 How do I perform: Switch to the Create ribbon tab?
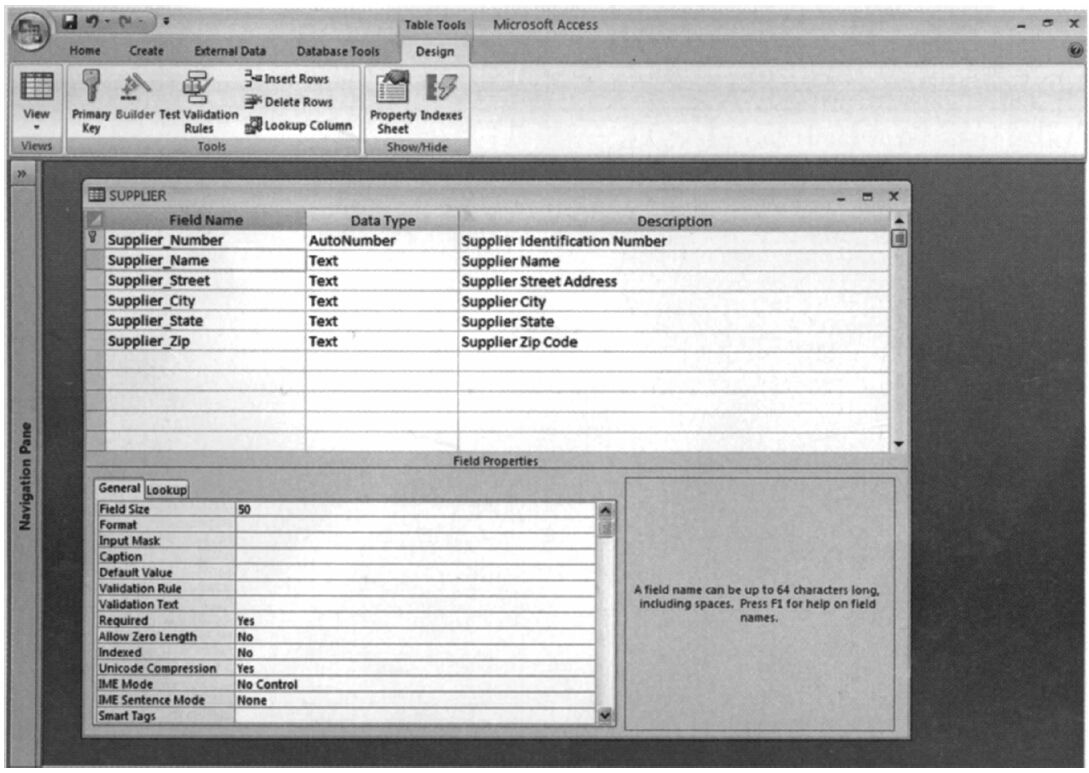(147, 51)
